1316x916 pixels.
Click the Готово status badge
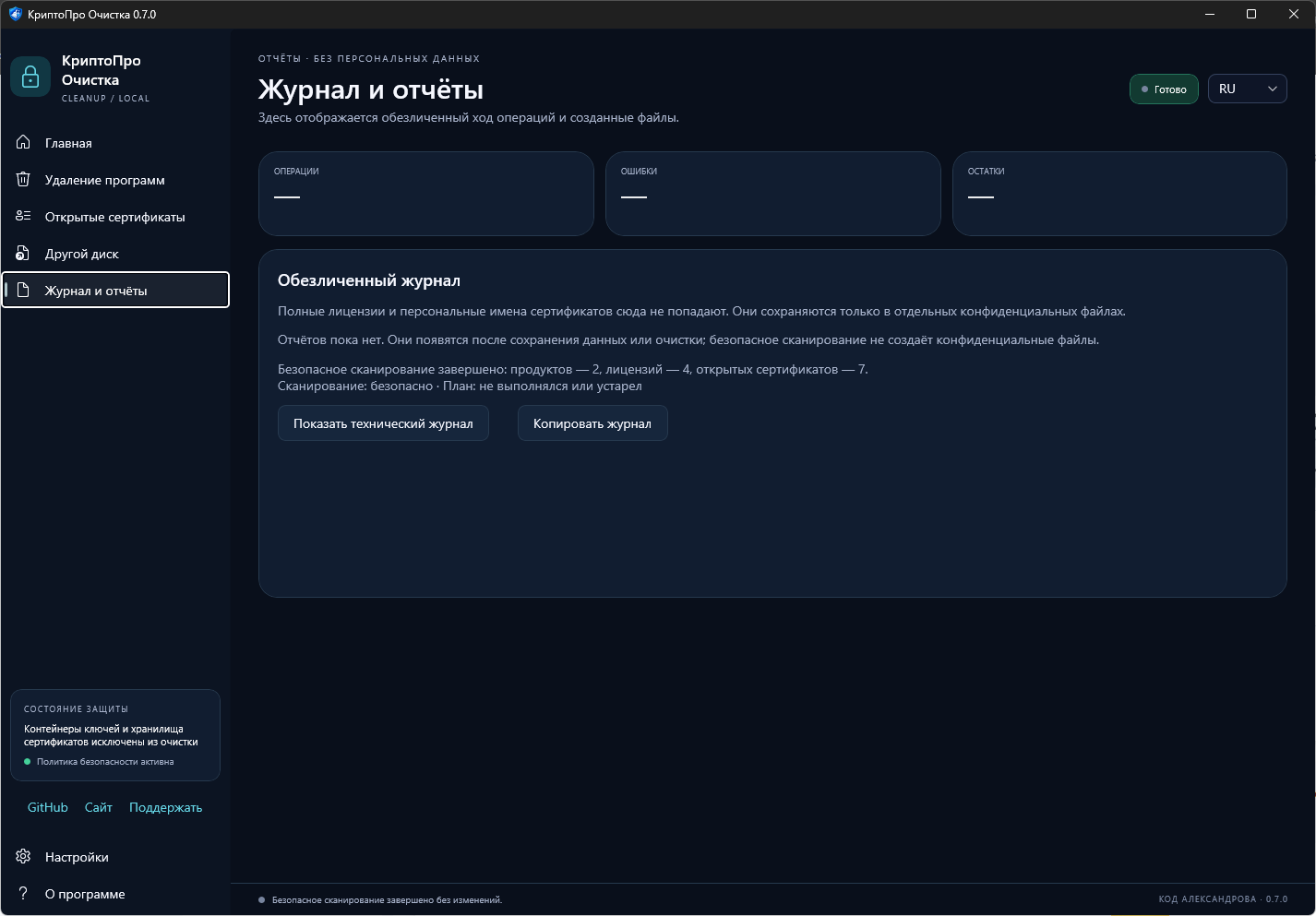(x=1164, y=89)
